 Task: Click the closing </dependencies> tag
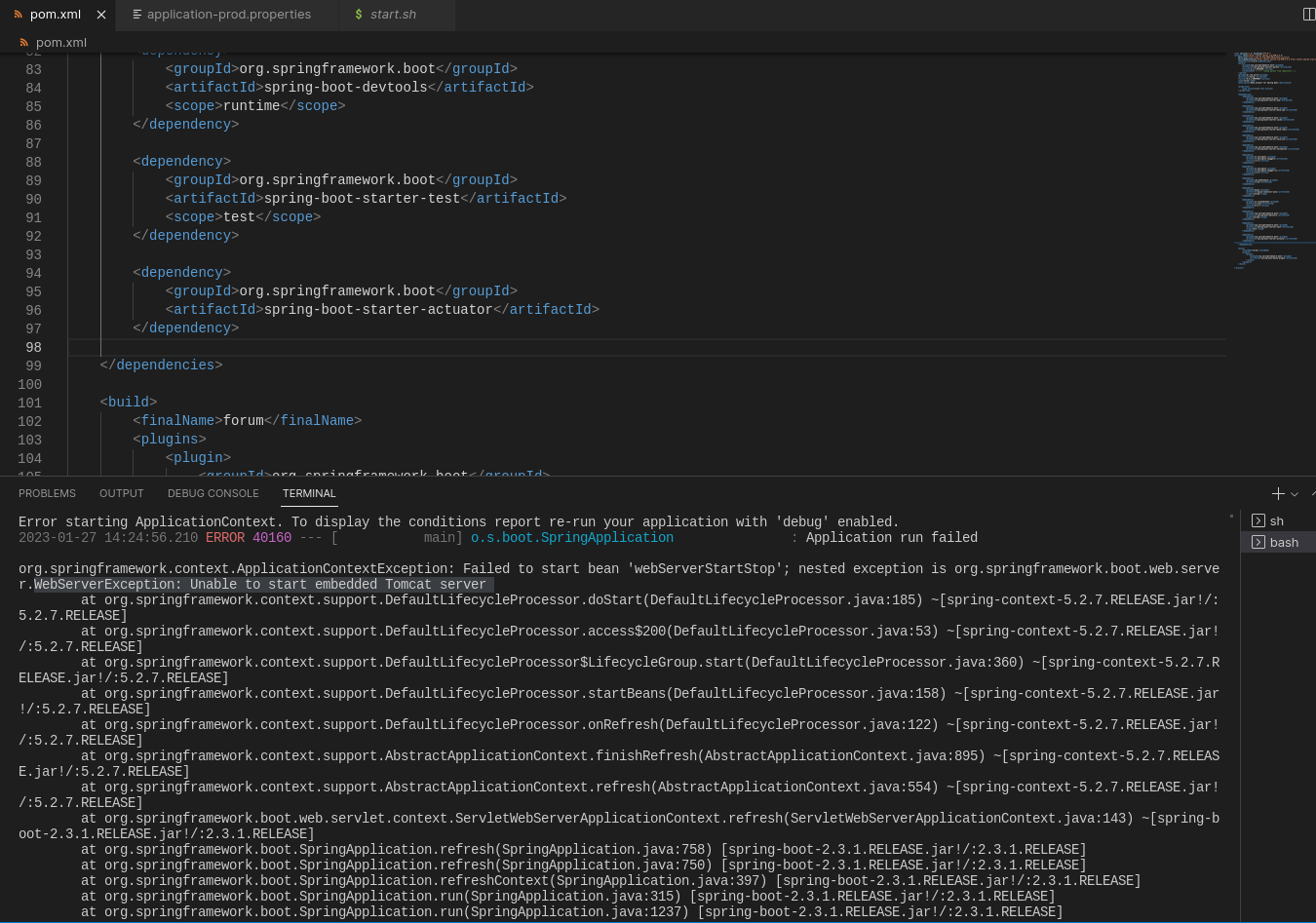point(161,365)
